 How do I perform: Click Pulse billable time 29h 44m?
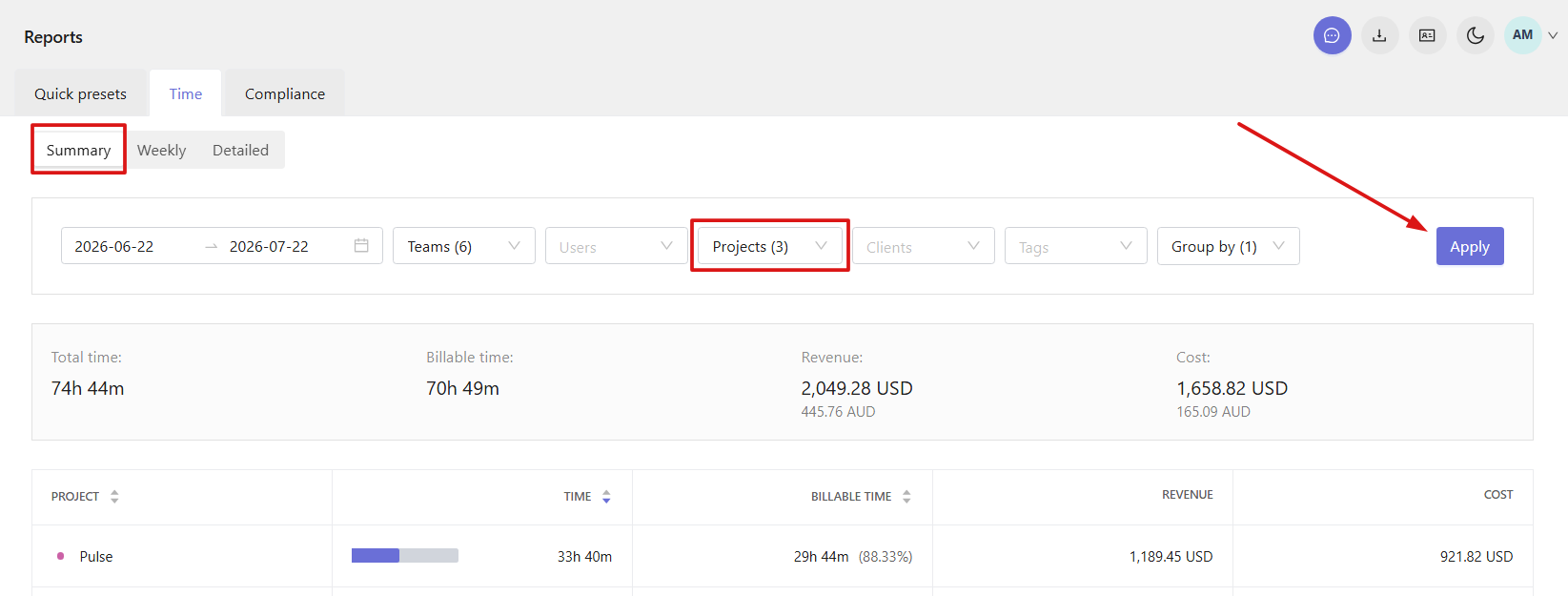coord(821,556)
